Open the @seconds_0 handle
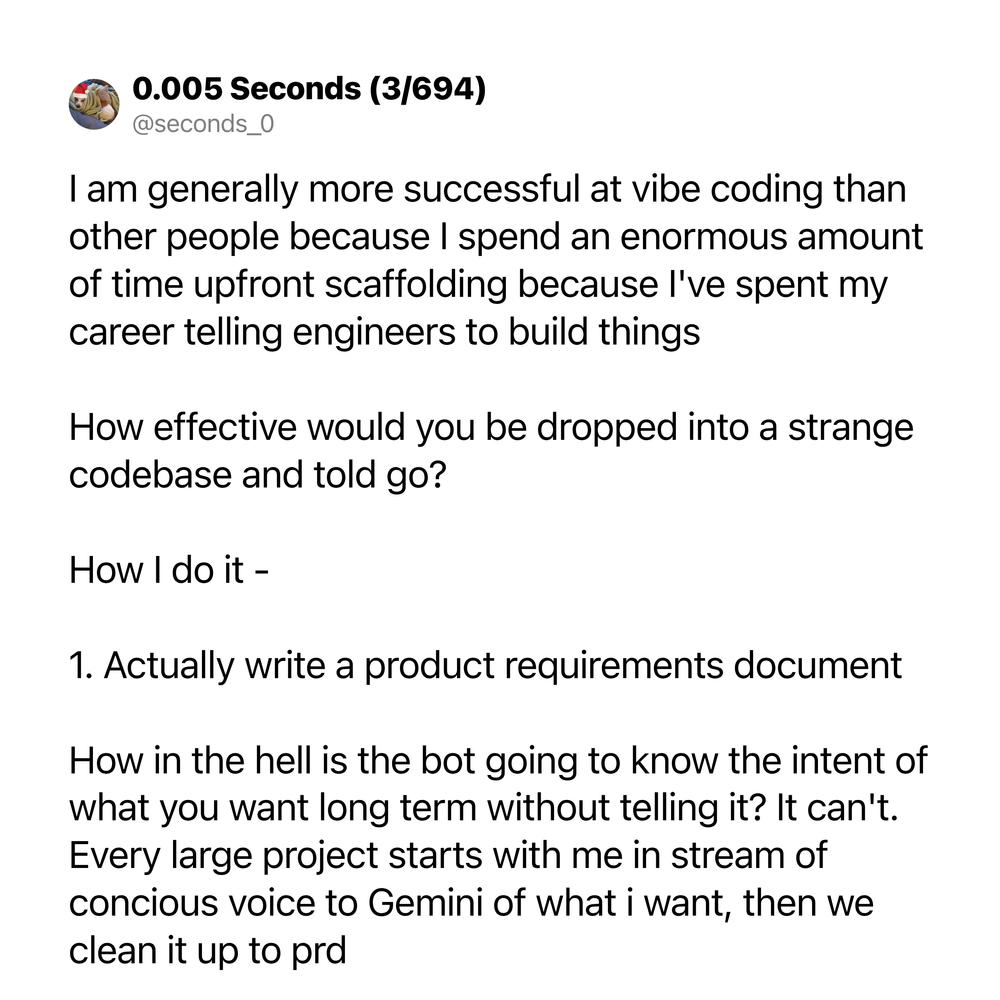1000x1000 pixels. coord(203,123)
